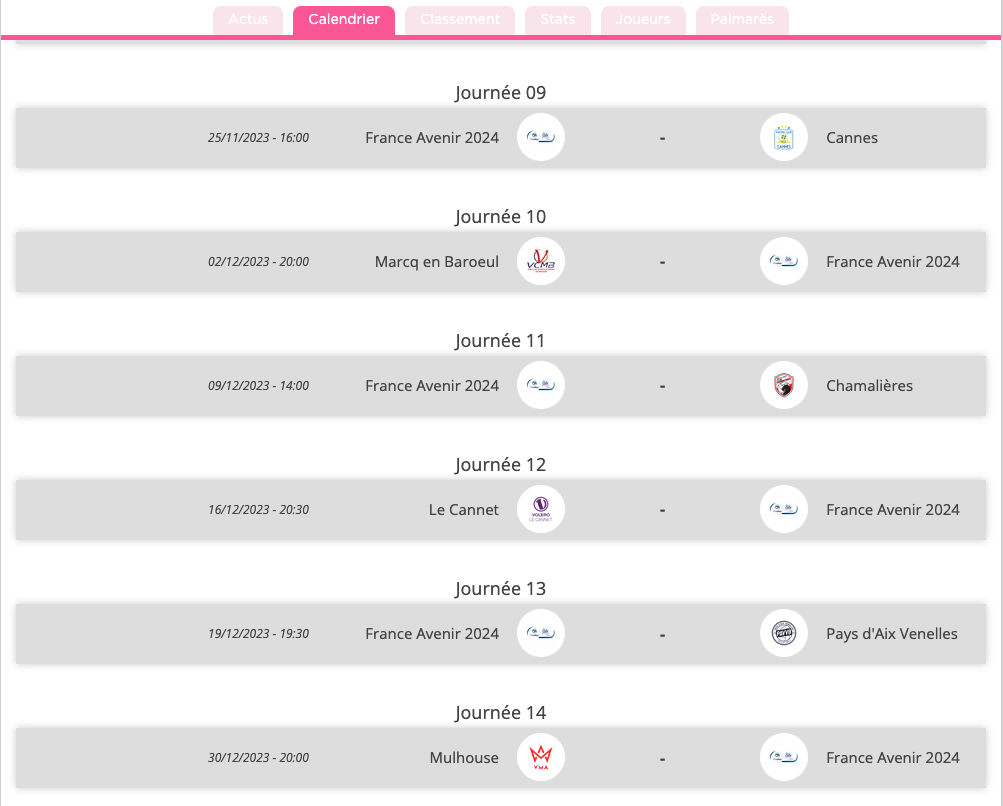The height and width of the screenshot is (806, 1003).
Task: Open the Pays d'Aix Venelles name link
Action: tap(892, 634)
